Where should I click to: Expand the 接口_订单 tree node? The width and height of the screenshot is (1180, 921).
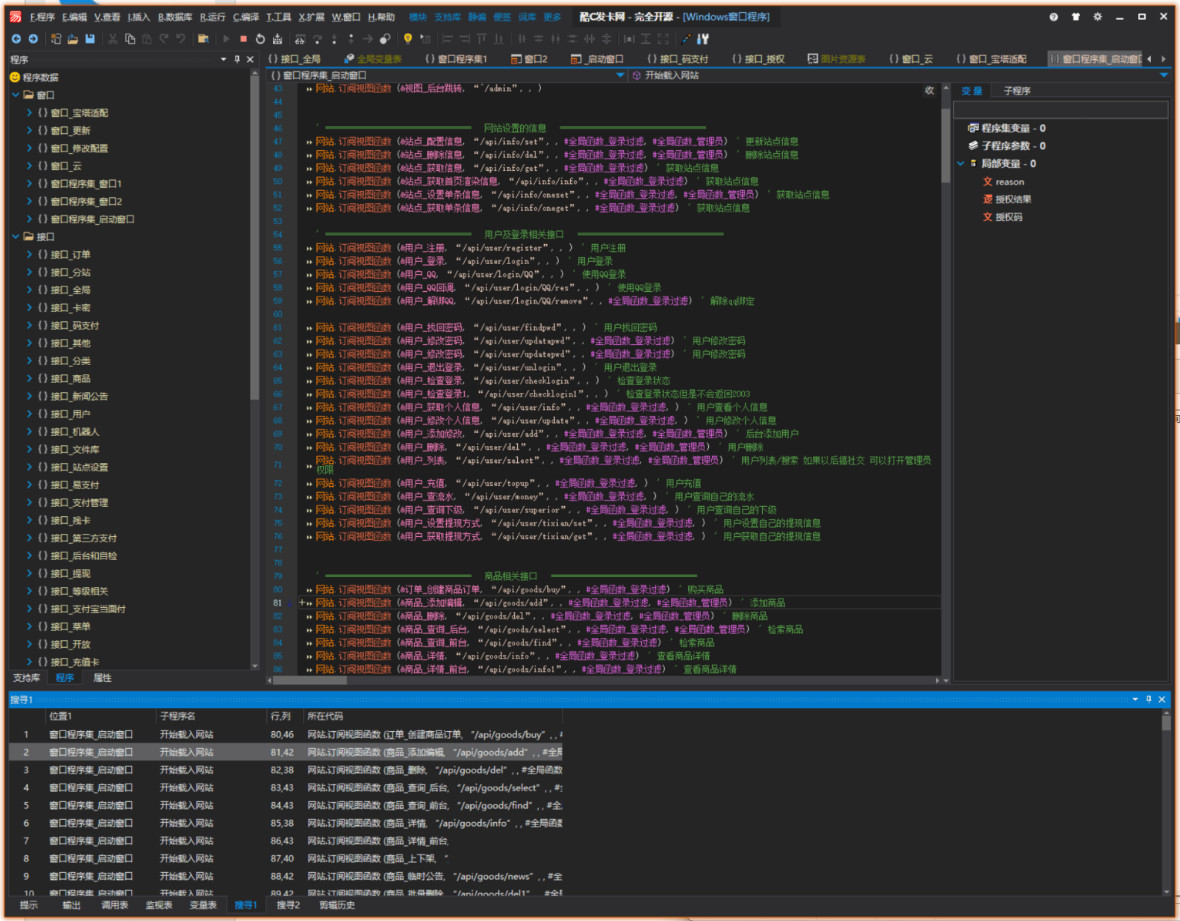(29, 255)
